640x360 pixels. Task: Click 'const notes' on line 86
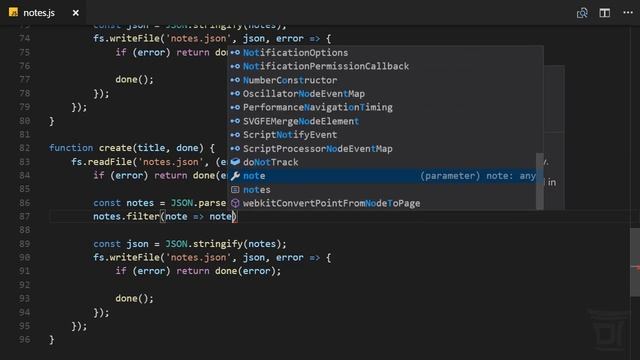tap(123, 203)
